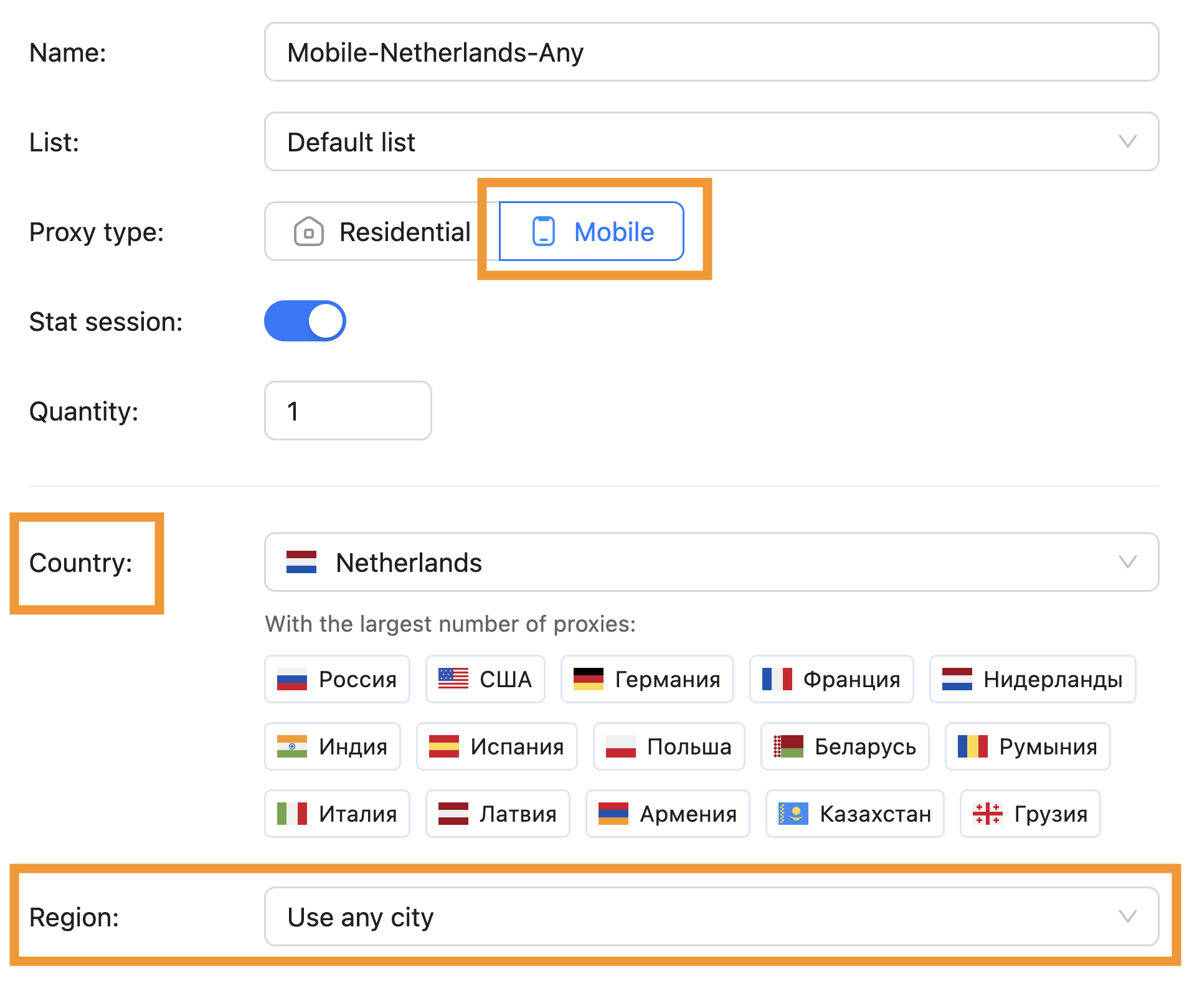Click the Kazakhstan flag icon
1202x1008 pixels.
793,814
